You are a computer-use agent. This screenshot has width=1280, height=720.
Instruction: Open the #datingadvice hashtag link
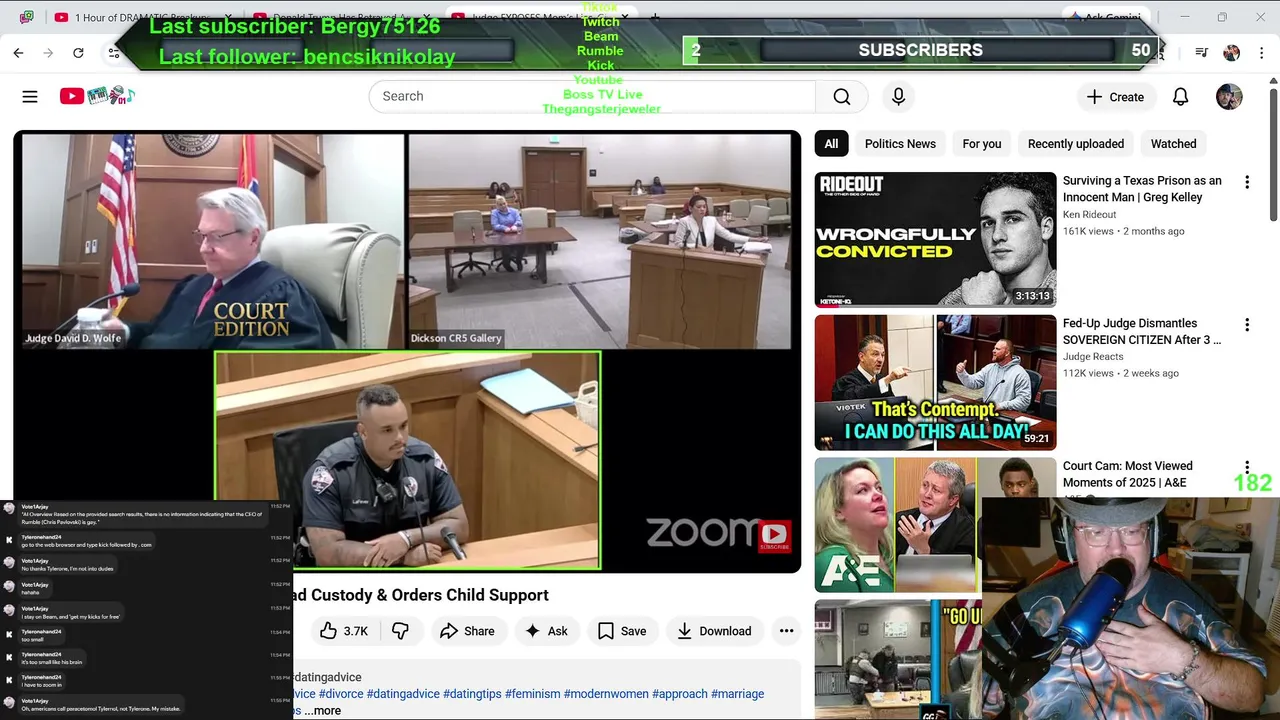click(x=403, y=694)
